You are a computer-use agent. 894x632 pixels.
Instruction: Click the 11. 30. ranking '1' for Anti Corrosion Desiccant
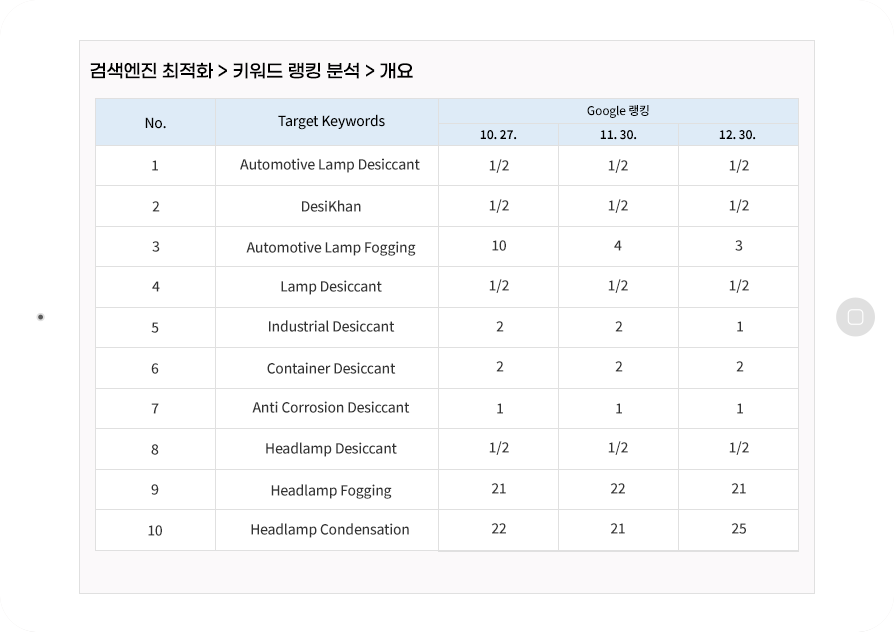click(619, 409)
